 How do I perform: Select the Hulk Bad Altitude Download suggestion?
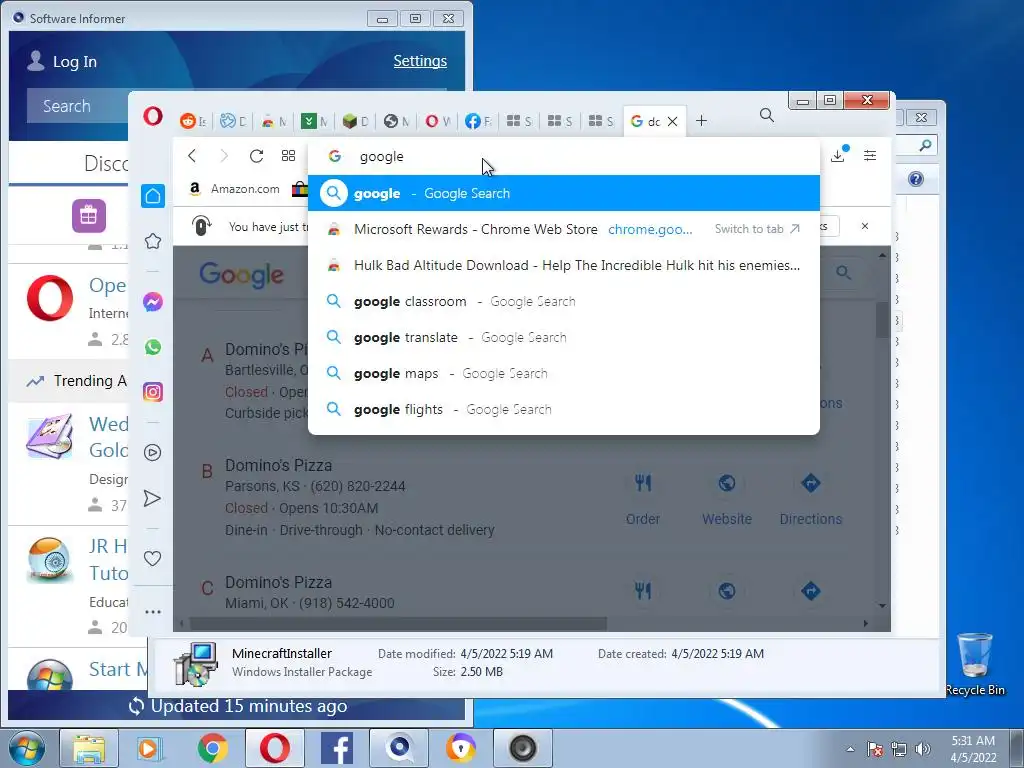coord(564,265)
